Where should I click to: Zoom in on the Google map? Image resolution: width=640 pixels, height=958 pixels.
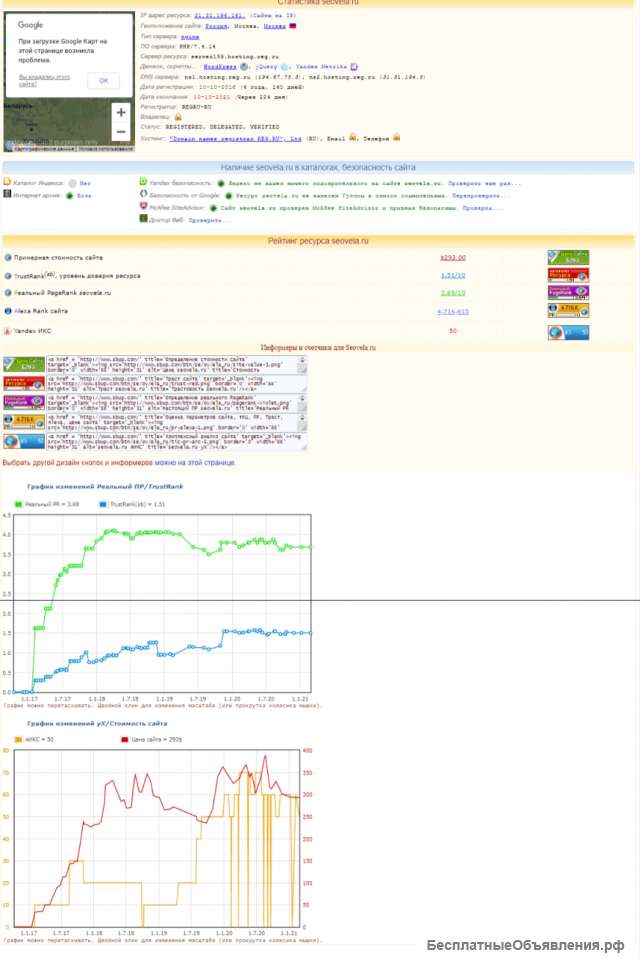(x=121, y=112)
